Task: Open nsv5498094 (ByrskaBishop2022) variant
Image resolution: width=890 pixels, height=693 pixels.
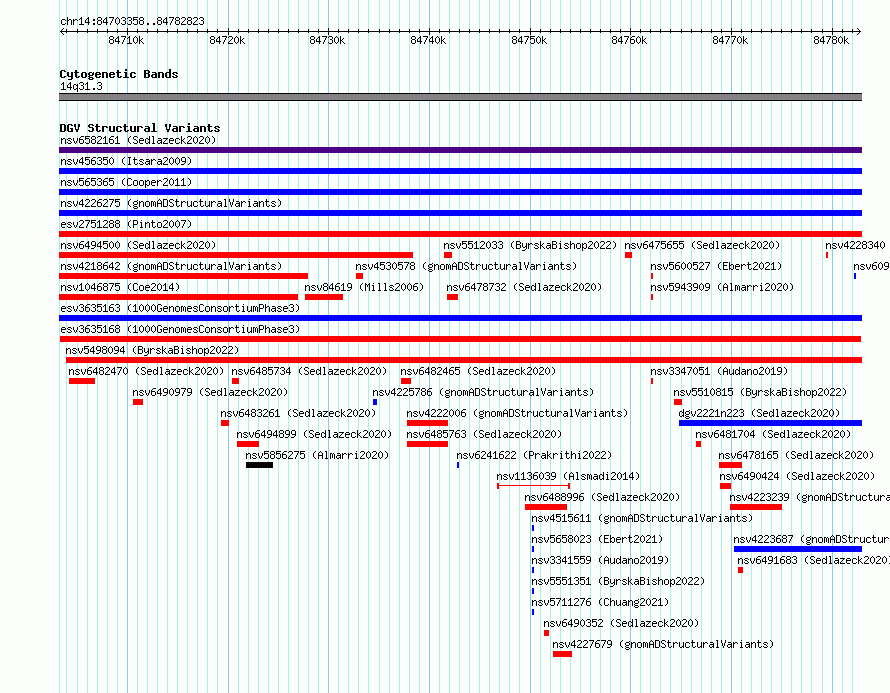Action: click(x=152, y=350)
